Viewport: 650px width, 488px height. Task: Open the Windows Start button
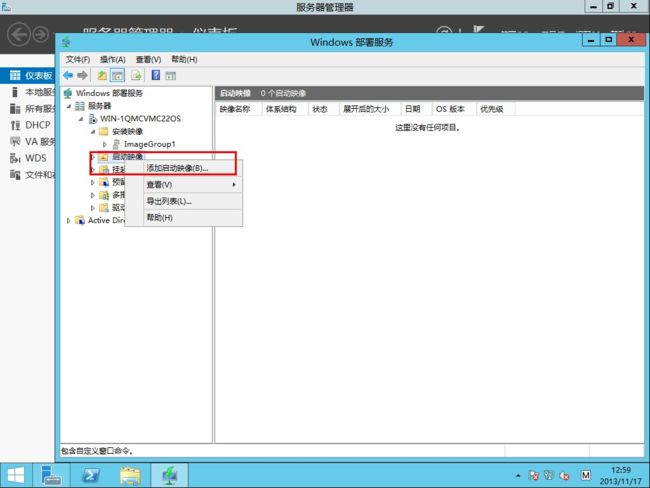16,475
